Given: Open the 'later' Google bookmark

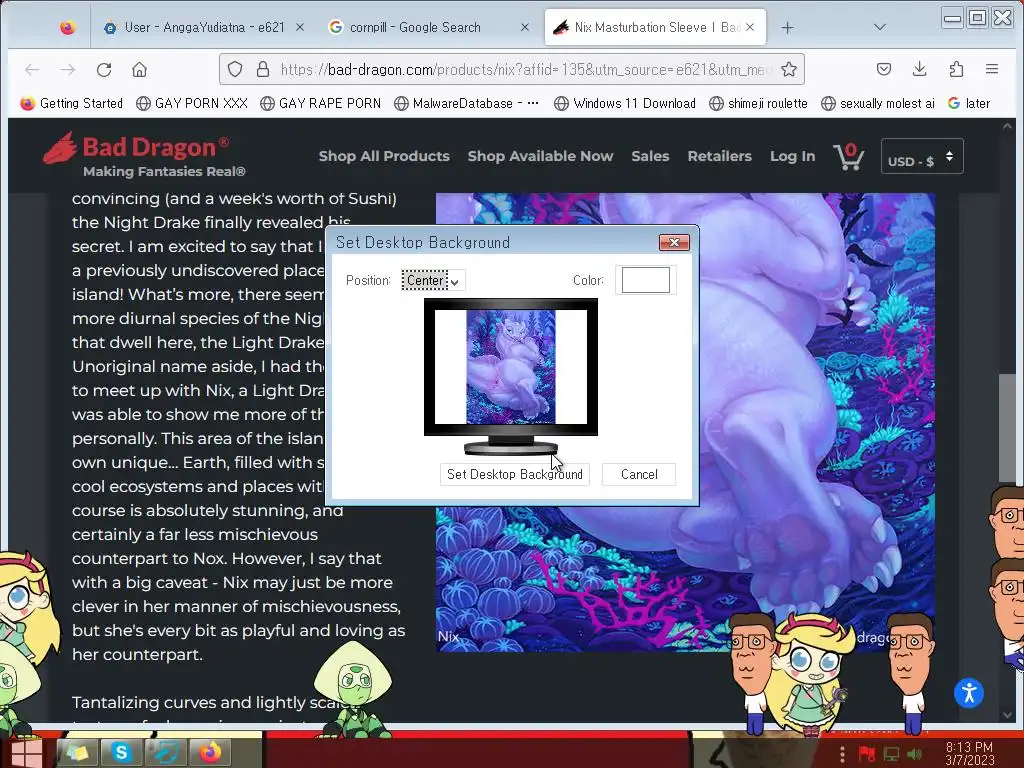Looking at the screenshot, I should coord(969,103).
